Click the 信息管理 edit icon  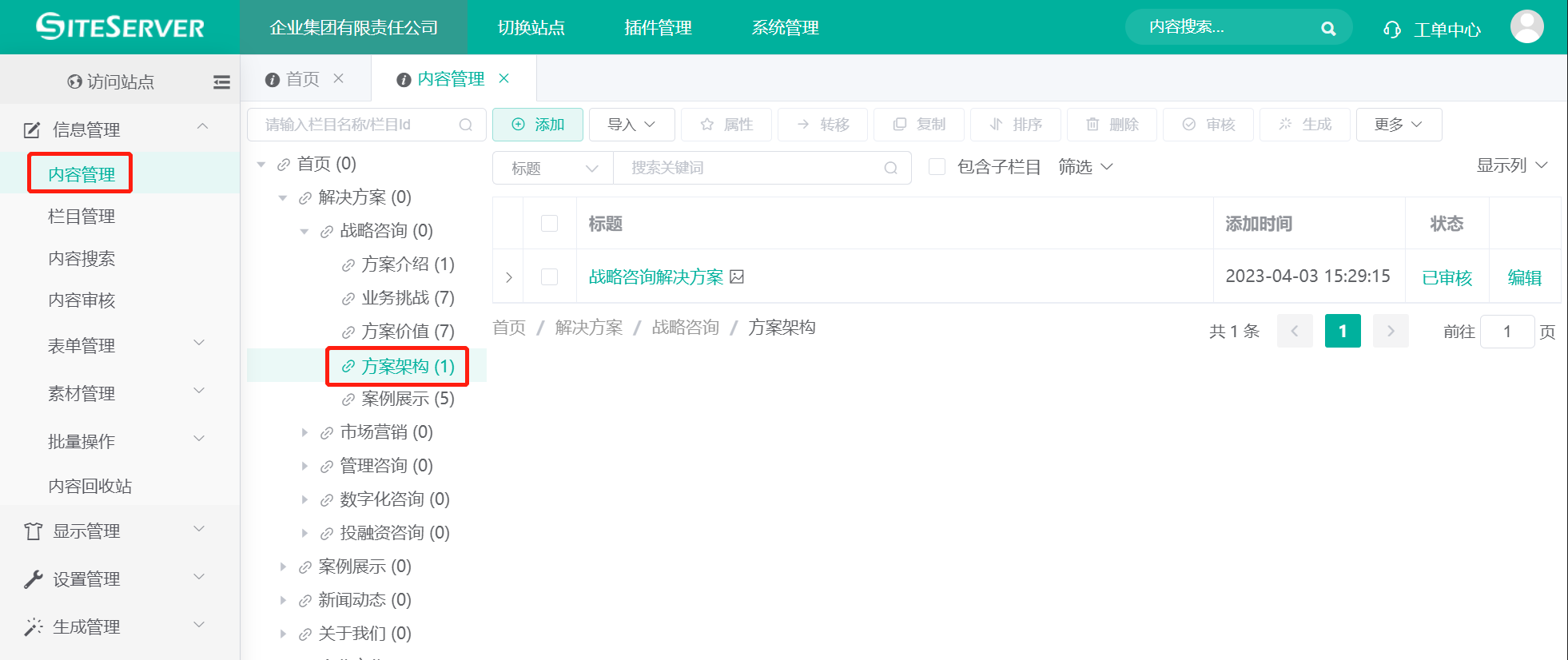point(32,129)
